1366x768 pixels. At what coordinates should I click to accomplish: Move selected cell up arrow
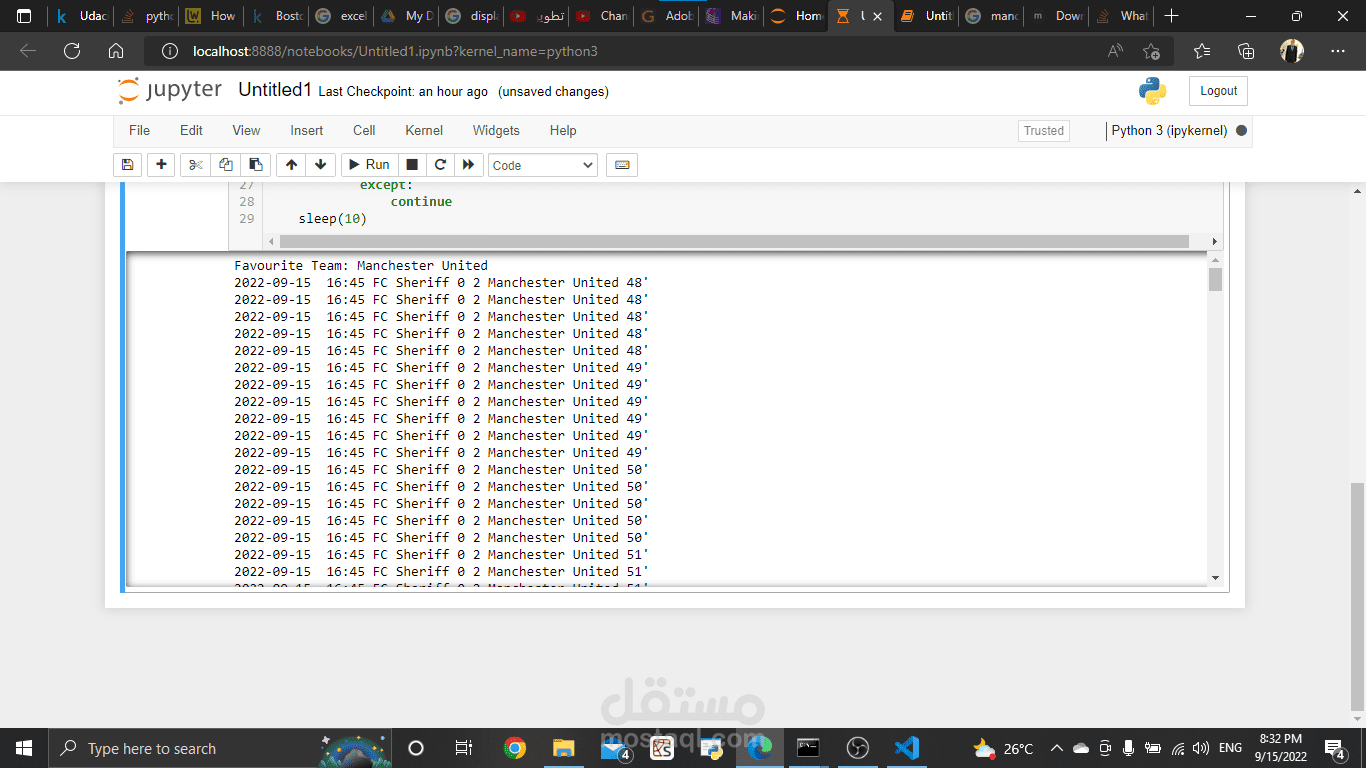[x=291, y=165]
